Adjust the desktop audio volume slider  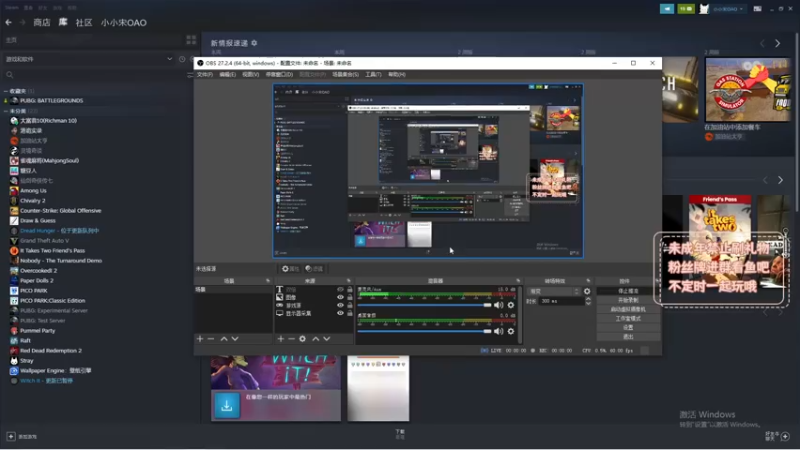point(424,331)
